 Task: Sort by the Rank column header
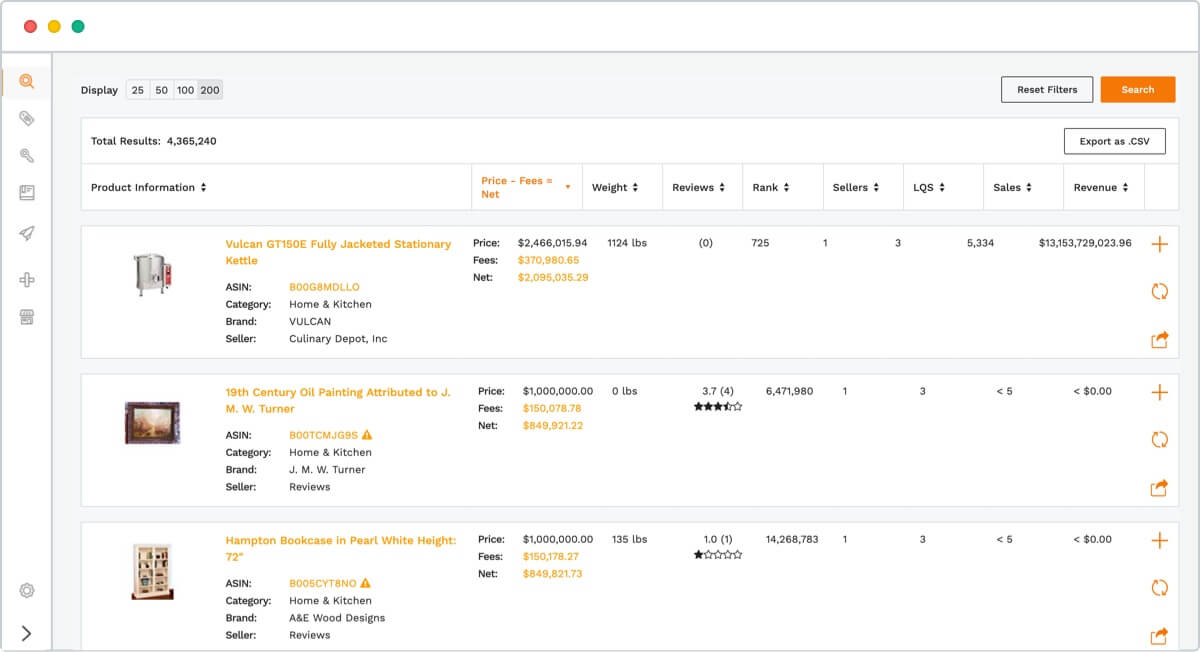[x=771, y=187]
